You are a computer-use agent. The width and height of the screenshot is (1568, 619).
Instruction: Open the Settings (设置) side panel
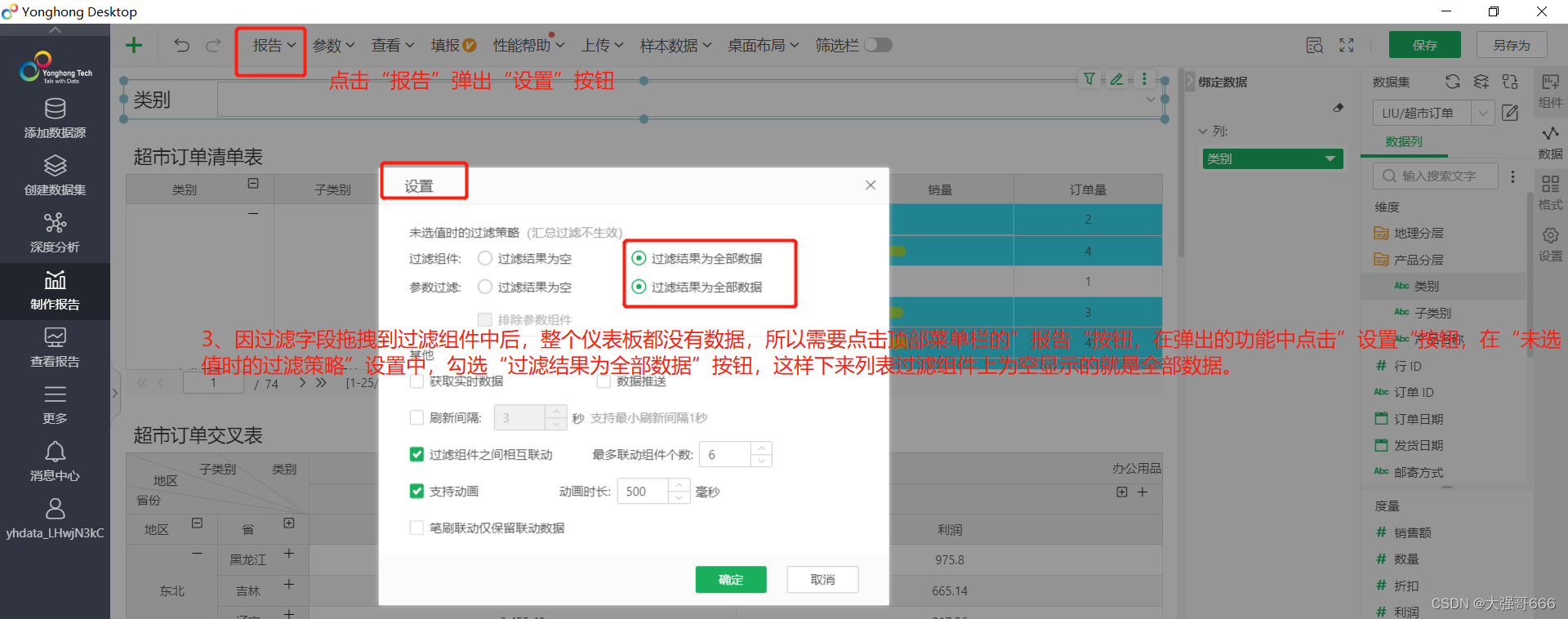(1550, 244)
